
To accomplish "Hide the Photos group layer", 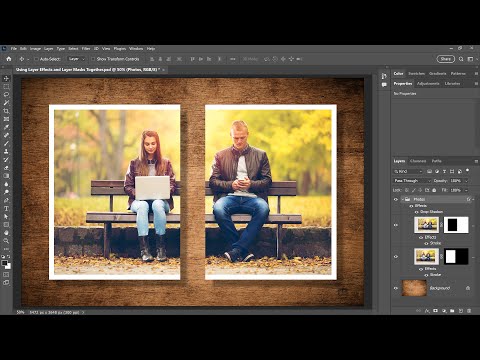I will pos(396,199).
